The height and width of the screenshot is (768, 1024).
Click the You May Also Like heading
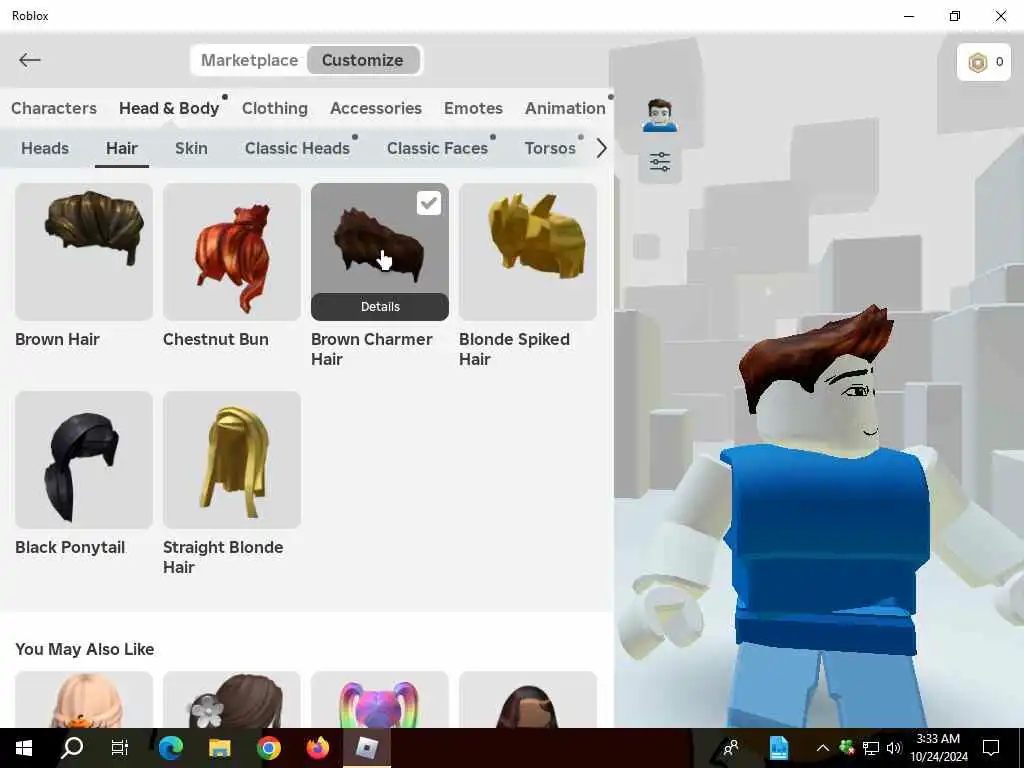(x=85, y=649)
